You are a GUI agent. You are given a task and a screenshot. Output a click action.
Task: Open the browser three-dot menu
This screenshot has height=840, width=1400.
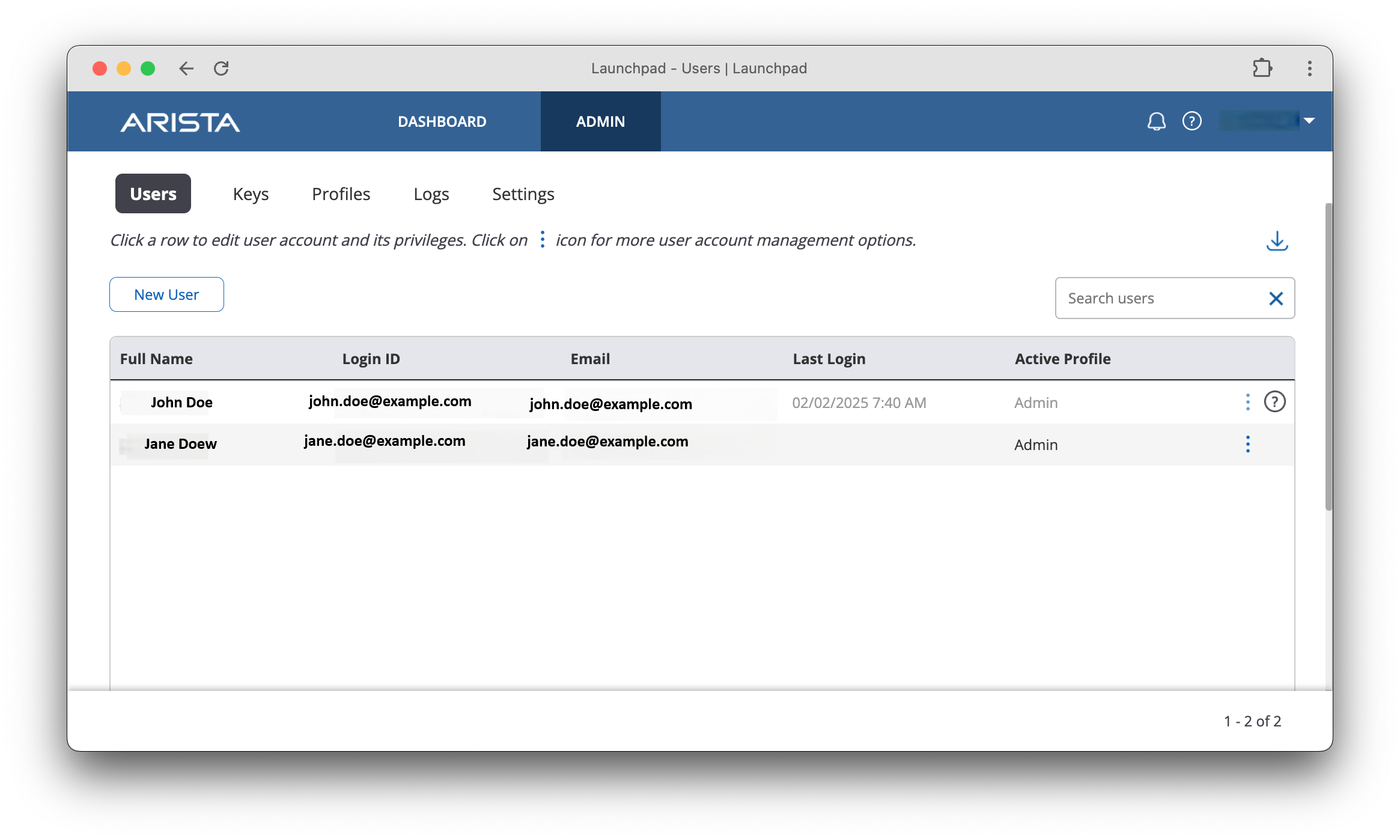point(1309,68)
